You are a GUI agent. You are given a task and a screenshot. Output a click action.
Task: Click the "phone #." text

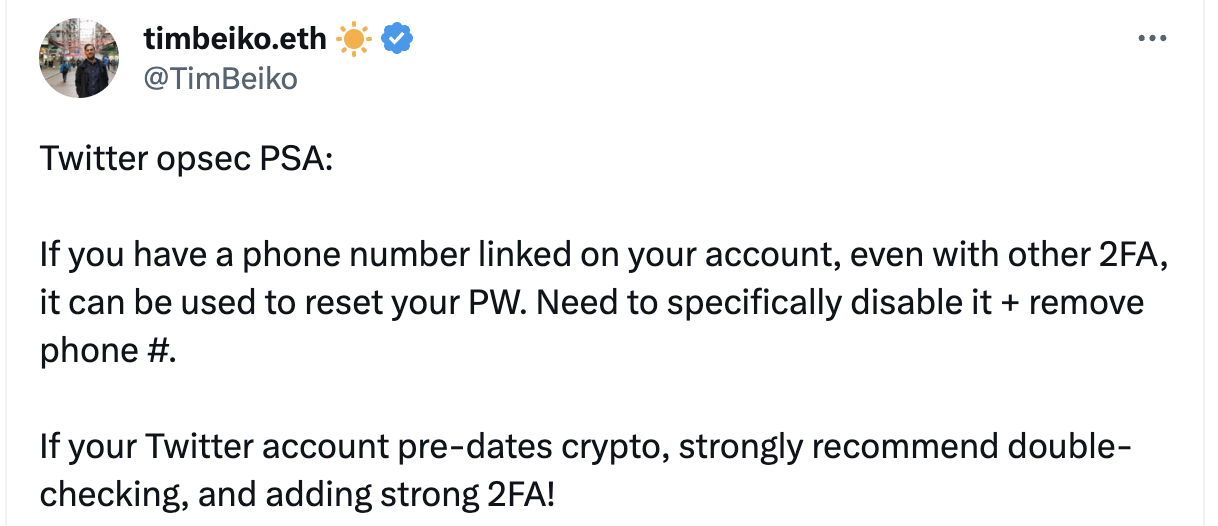tap(107, 351)
